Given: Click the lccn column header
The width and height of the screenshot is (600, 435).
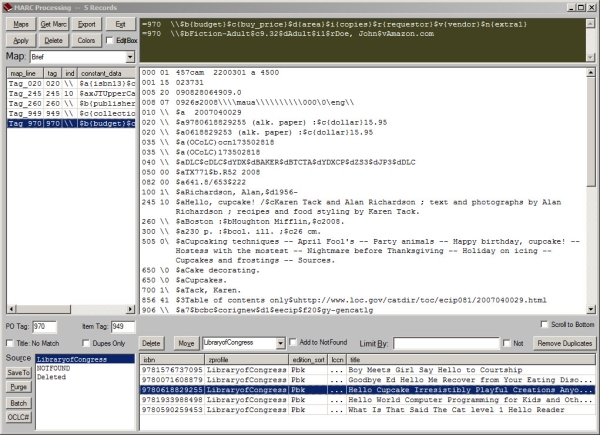Looking at the screenshot, I should pos(338,360).
